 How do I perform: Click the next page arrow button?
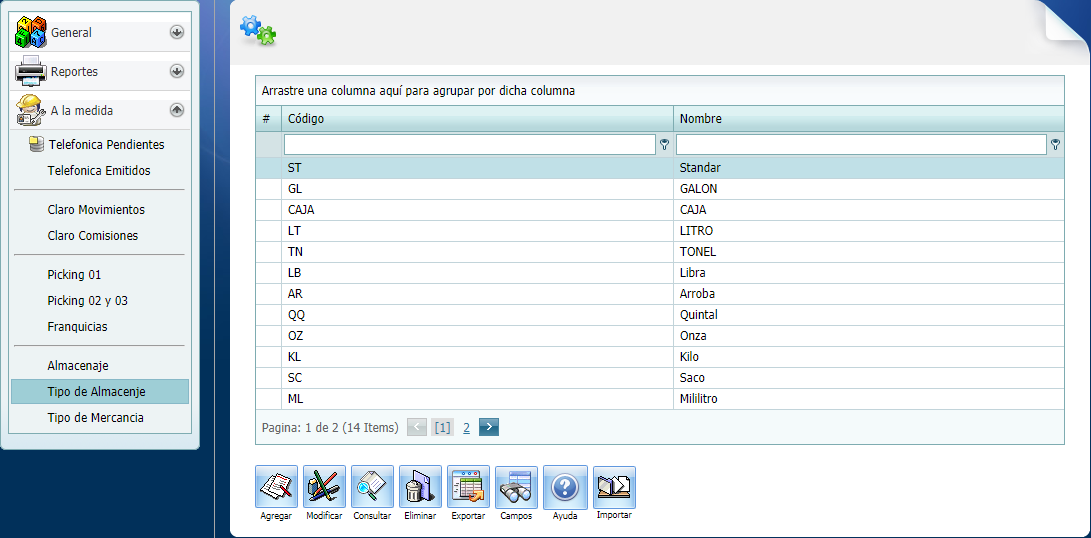[488, 427]
